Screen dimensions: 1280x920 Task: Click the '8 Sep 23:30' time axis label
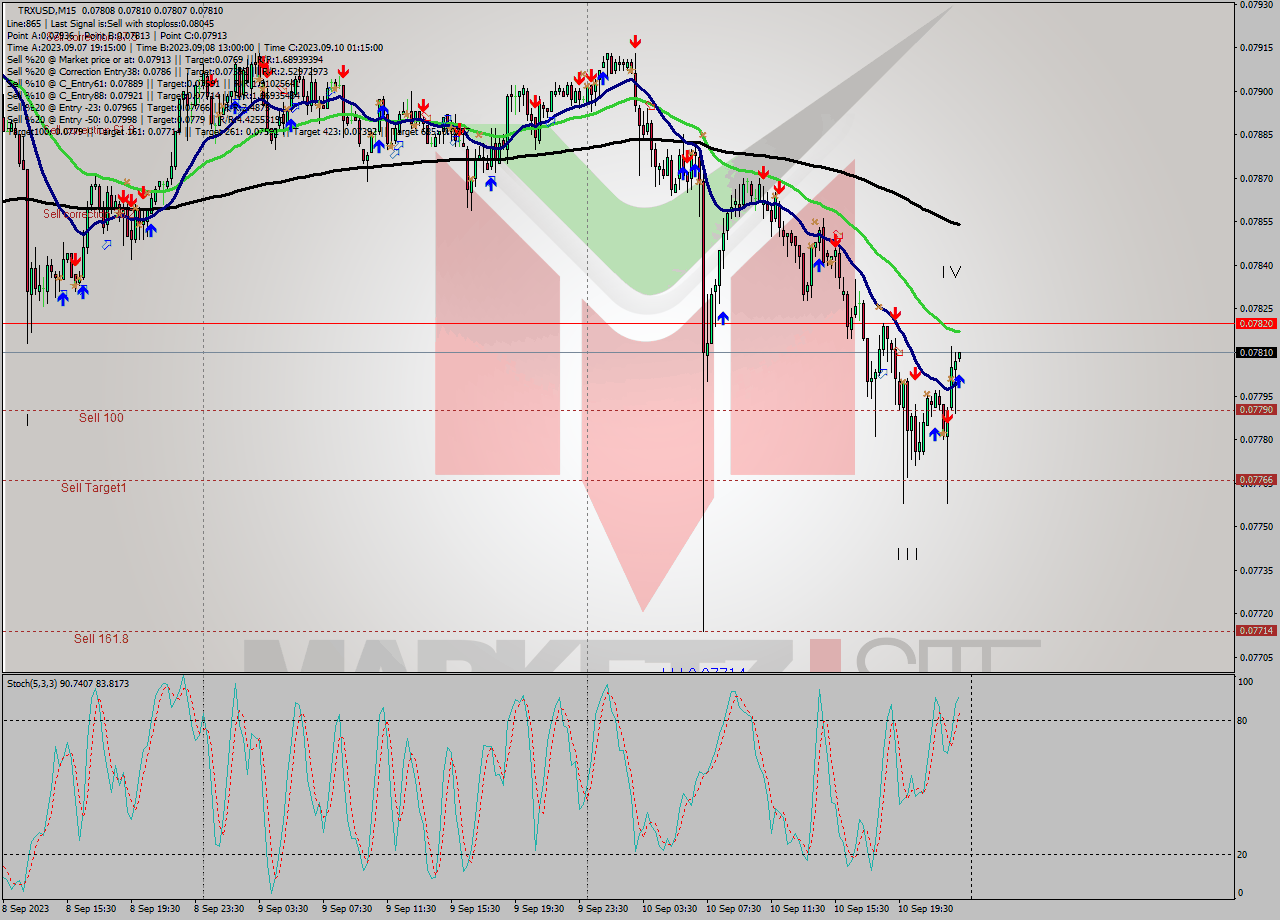218,909
